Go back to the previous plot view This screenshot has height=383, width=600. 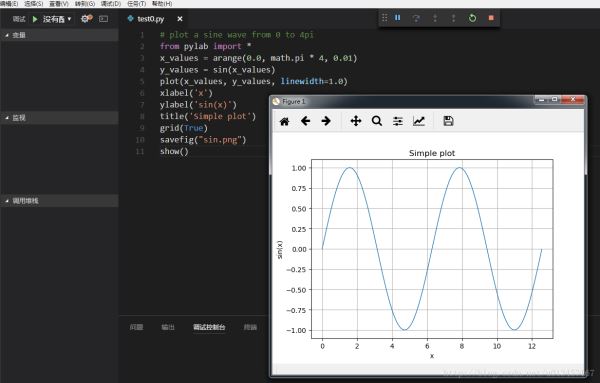coord(305,121)
